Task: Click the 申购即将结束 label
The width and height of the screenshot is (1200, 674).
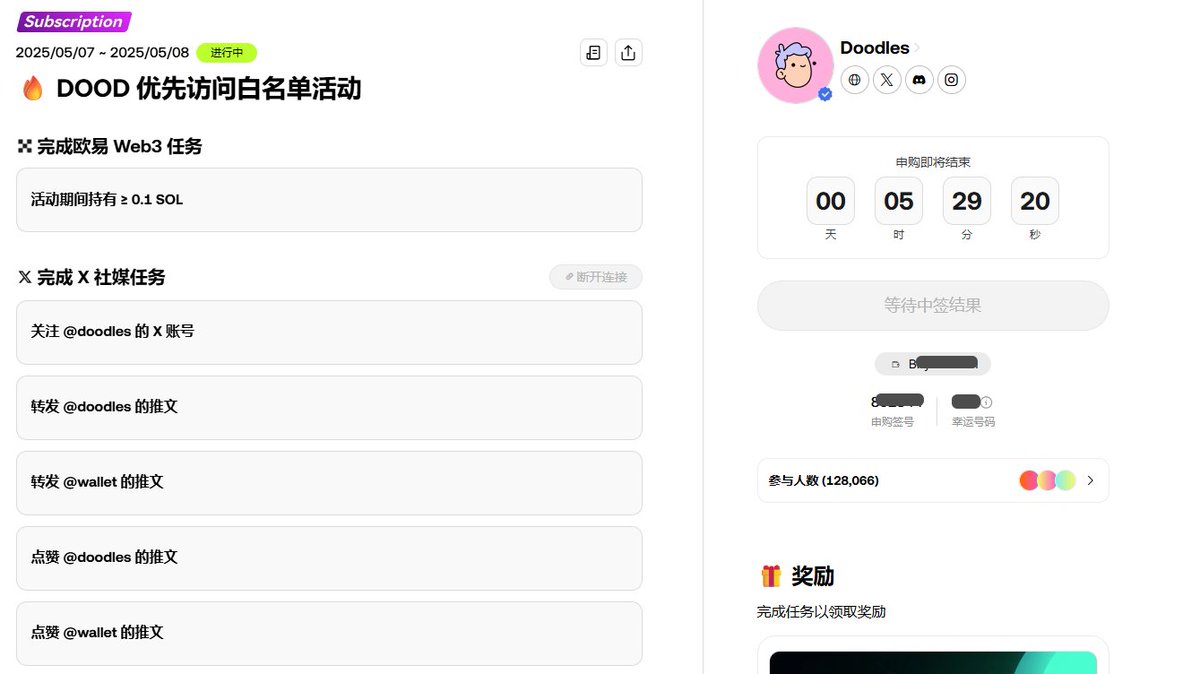Action: (x=933, y=162)
